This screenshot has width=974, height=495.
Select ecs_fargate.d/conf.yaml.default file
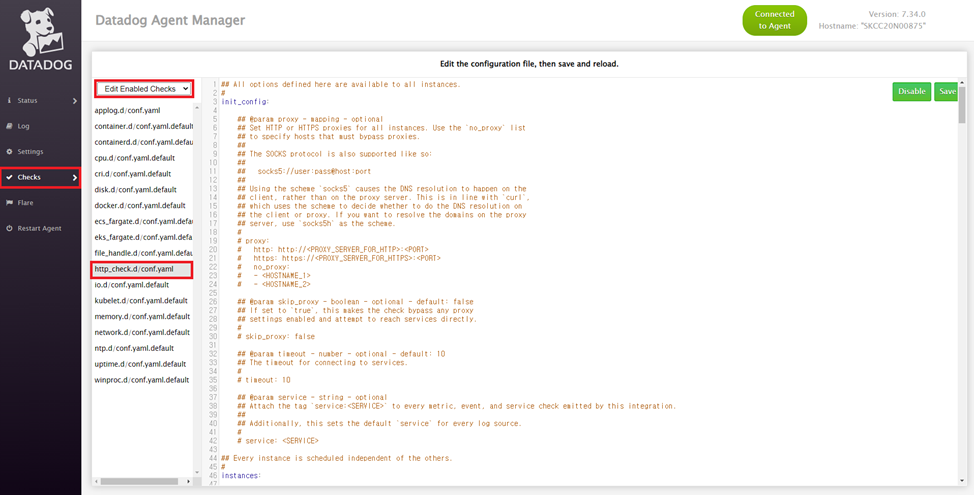[x=143, y=221]
